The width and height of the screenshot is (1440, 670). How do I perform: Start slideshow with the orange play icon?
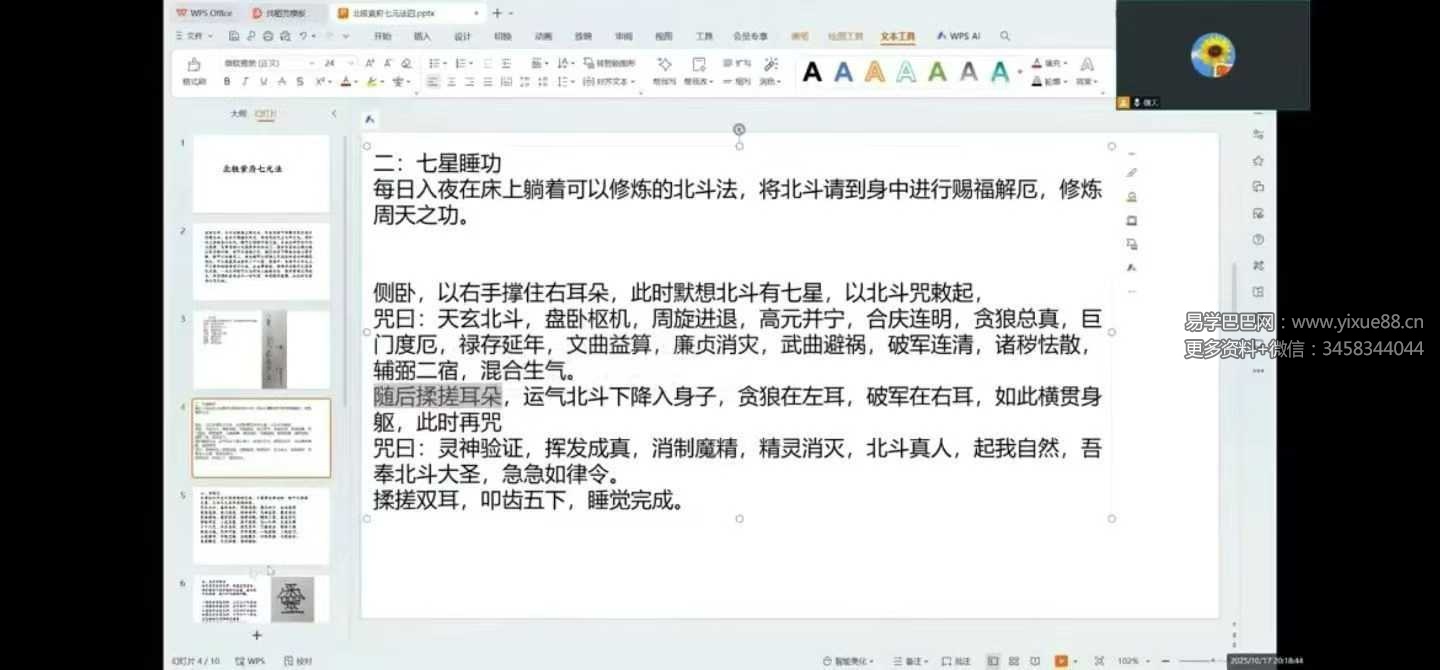coord(1061,661)
